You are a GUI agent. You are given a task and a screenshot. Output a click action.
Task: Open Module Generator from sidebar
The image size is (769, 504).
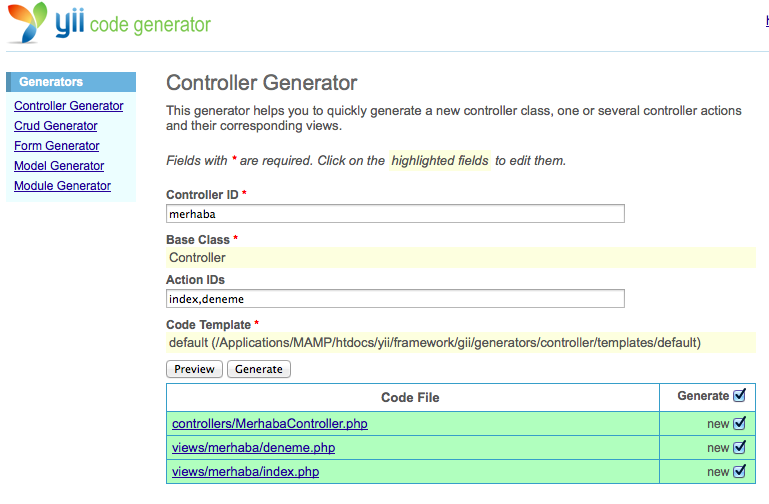point(62,186)
